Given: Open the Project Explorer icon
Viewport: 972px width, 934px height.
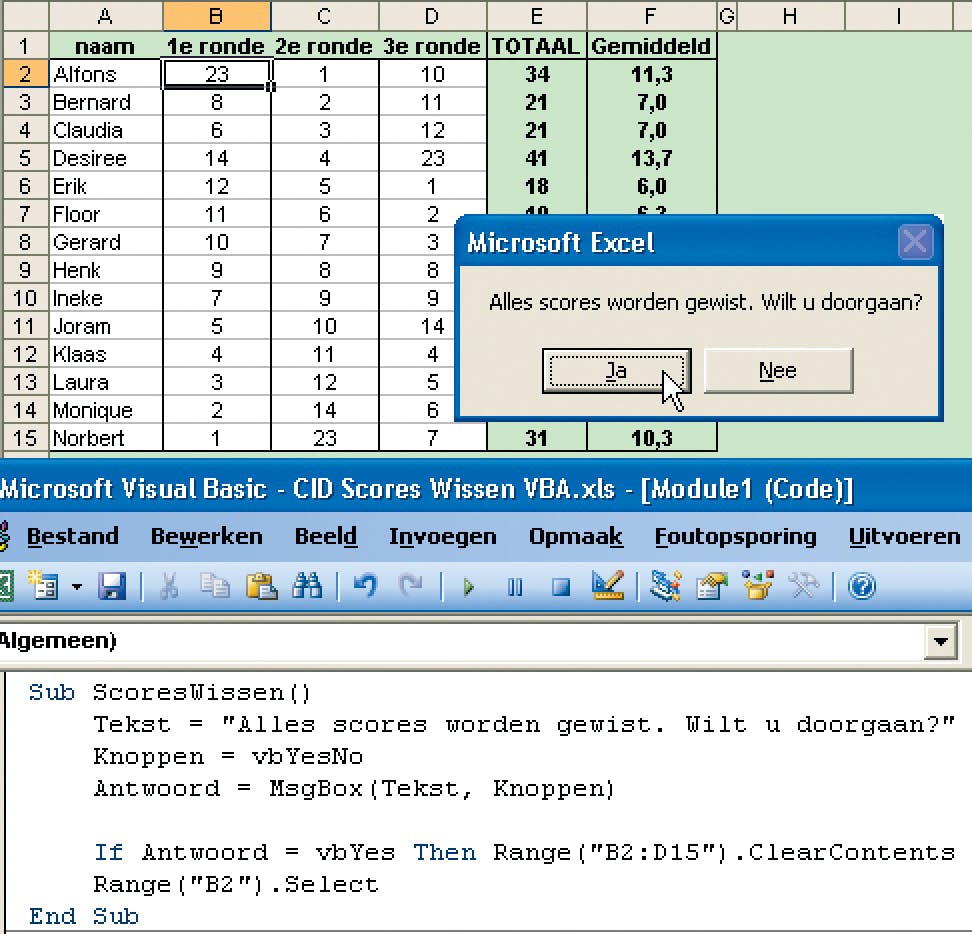Looking at the screenshot, I should click(x=666, y=586).
